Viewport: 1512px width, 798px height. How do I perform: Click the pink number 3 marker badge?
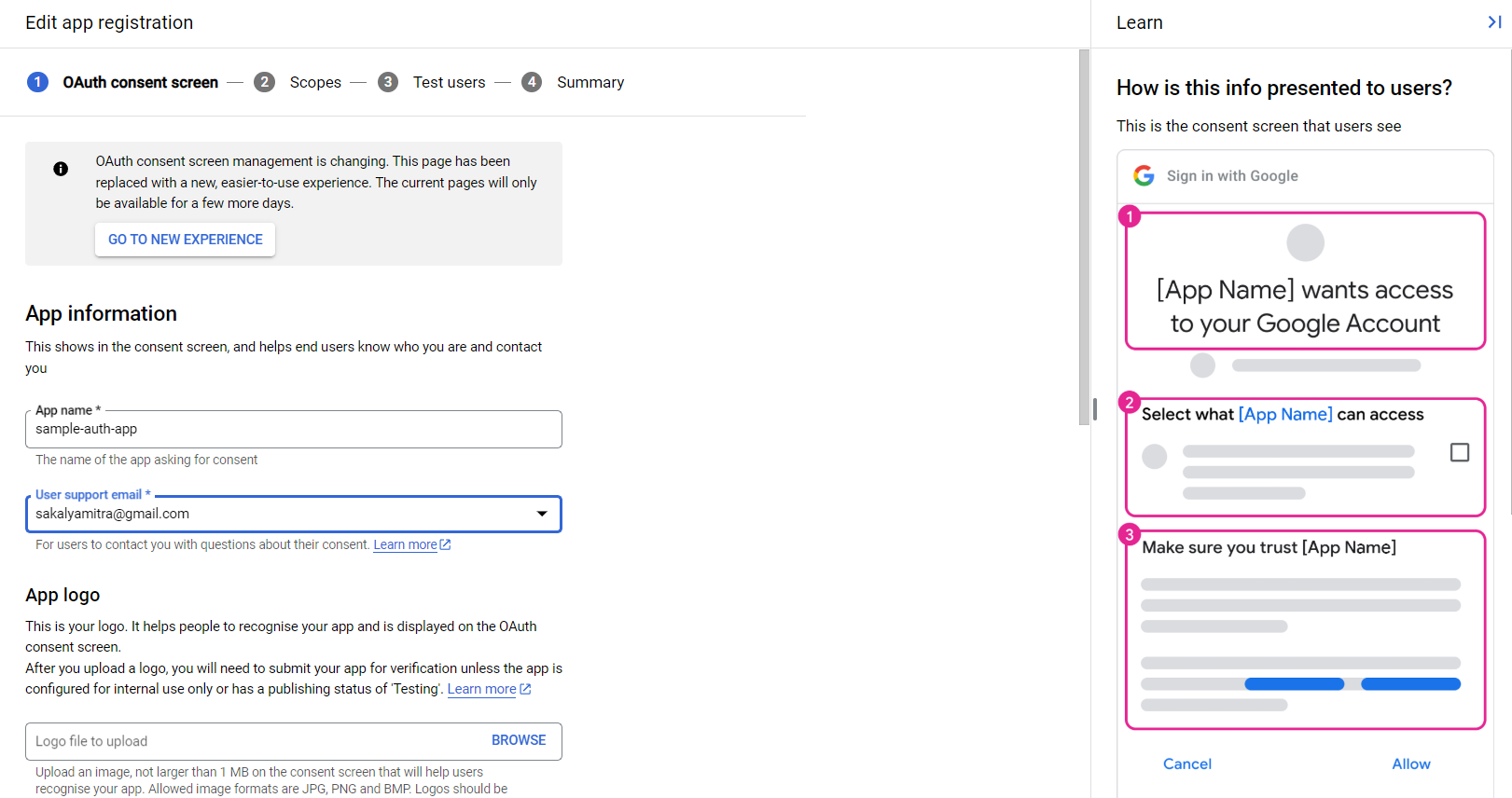tap(1130, 534)
